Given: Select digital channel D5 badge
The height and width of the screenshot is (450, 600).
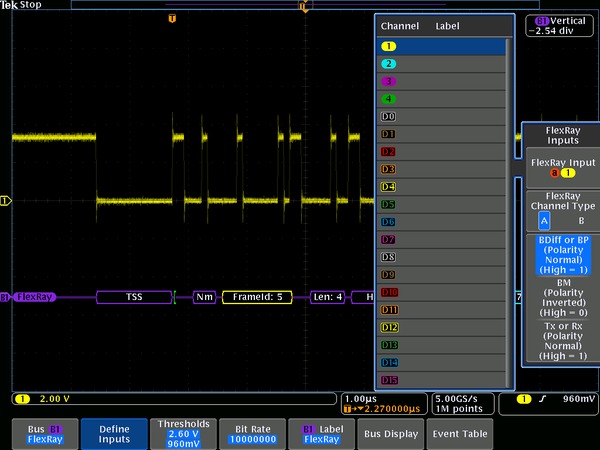Looking at the screenshot, I should 388,204.
